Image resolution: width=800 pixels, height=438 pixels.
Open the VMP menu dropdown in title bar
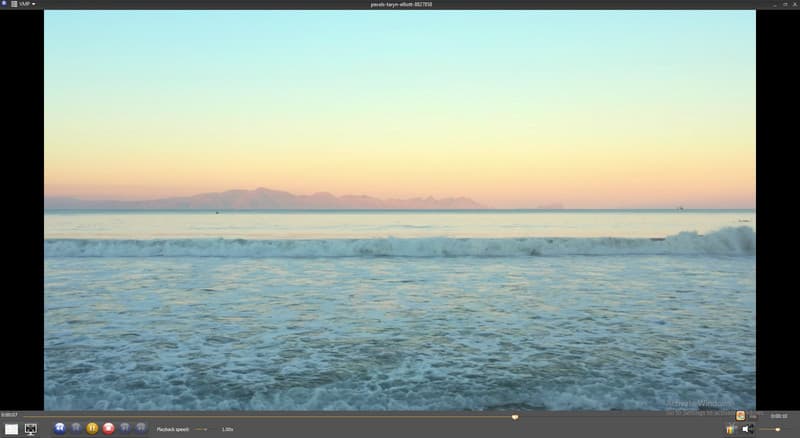coord(27,4)
